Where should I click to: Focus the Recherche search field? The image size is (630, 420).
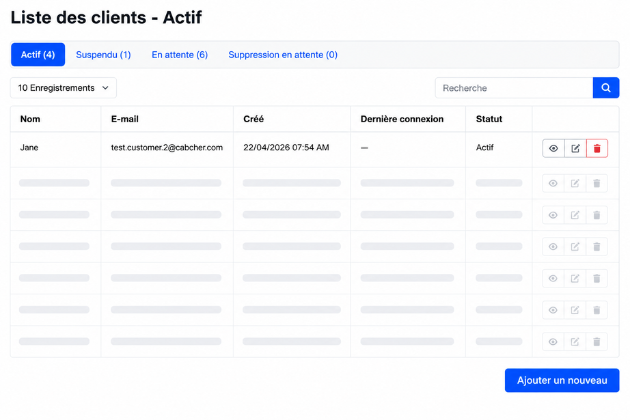(514, 88)
